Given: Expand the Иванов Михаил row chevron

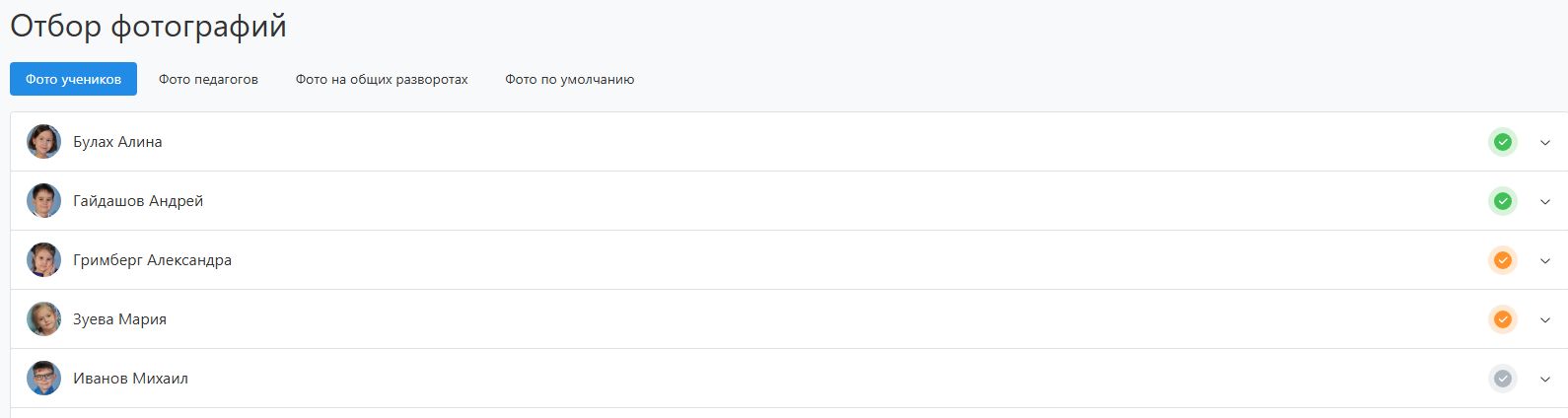Looking at the screenshot, I should tap(1544, 380).
